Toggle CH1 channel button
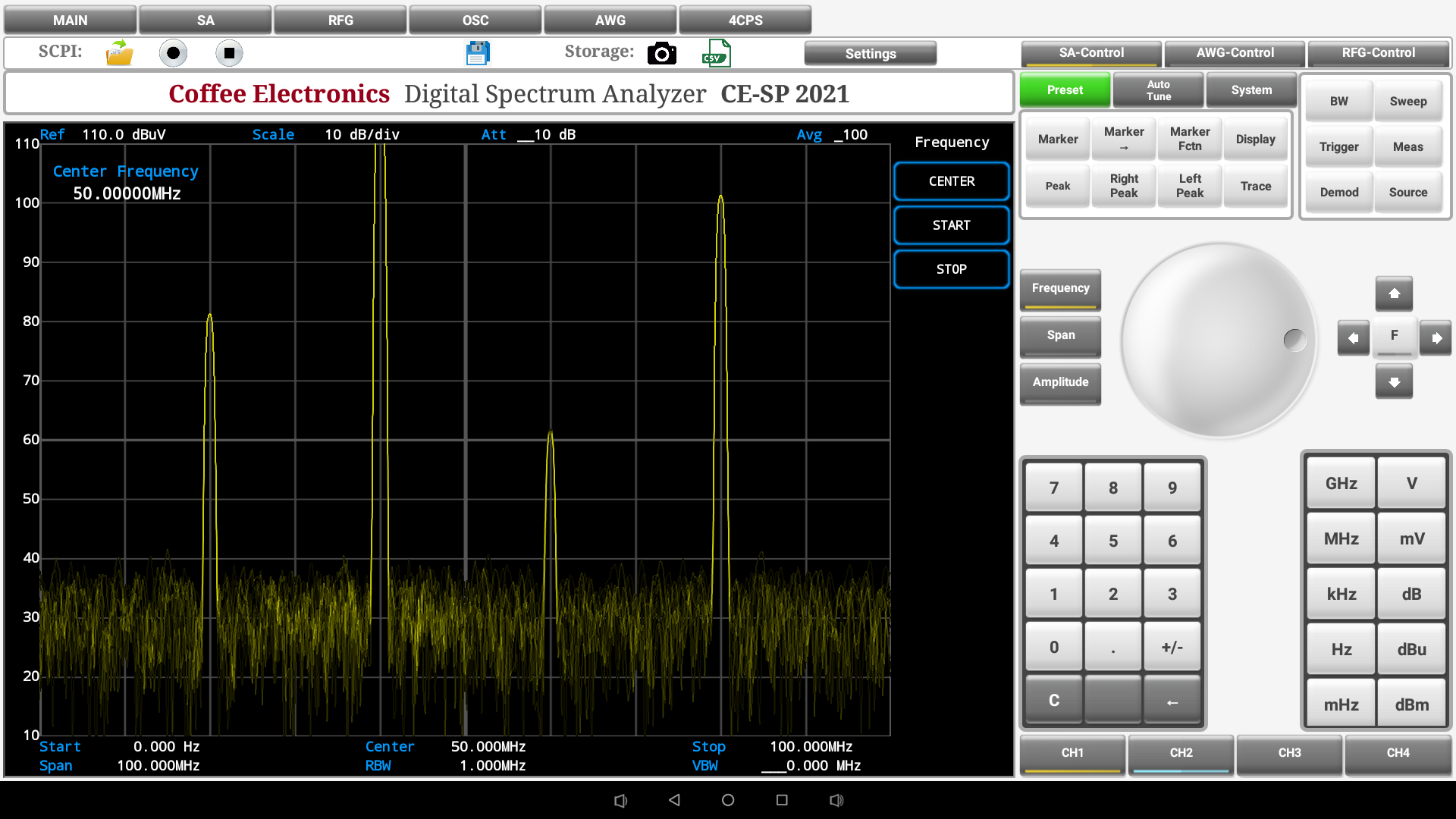Viewport: 1456px width, 819px height. [1072, 753]
